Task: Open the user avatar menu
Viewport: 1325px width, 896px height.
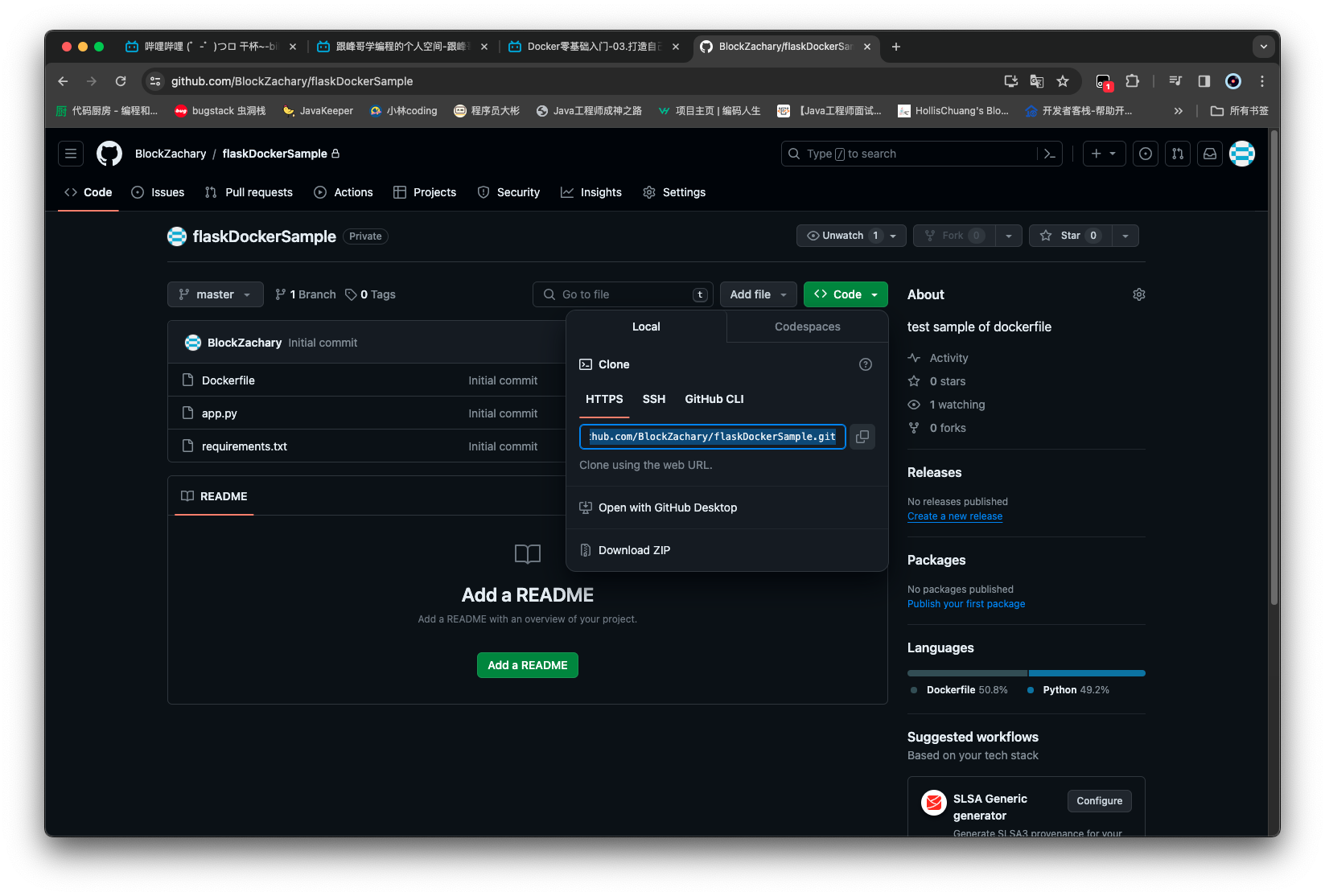Action: point(1242,154)
